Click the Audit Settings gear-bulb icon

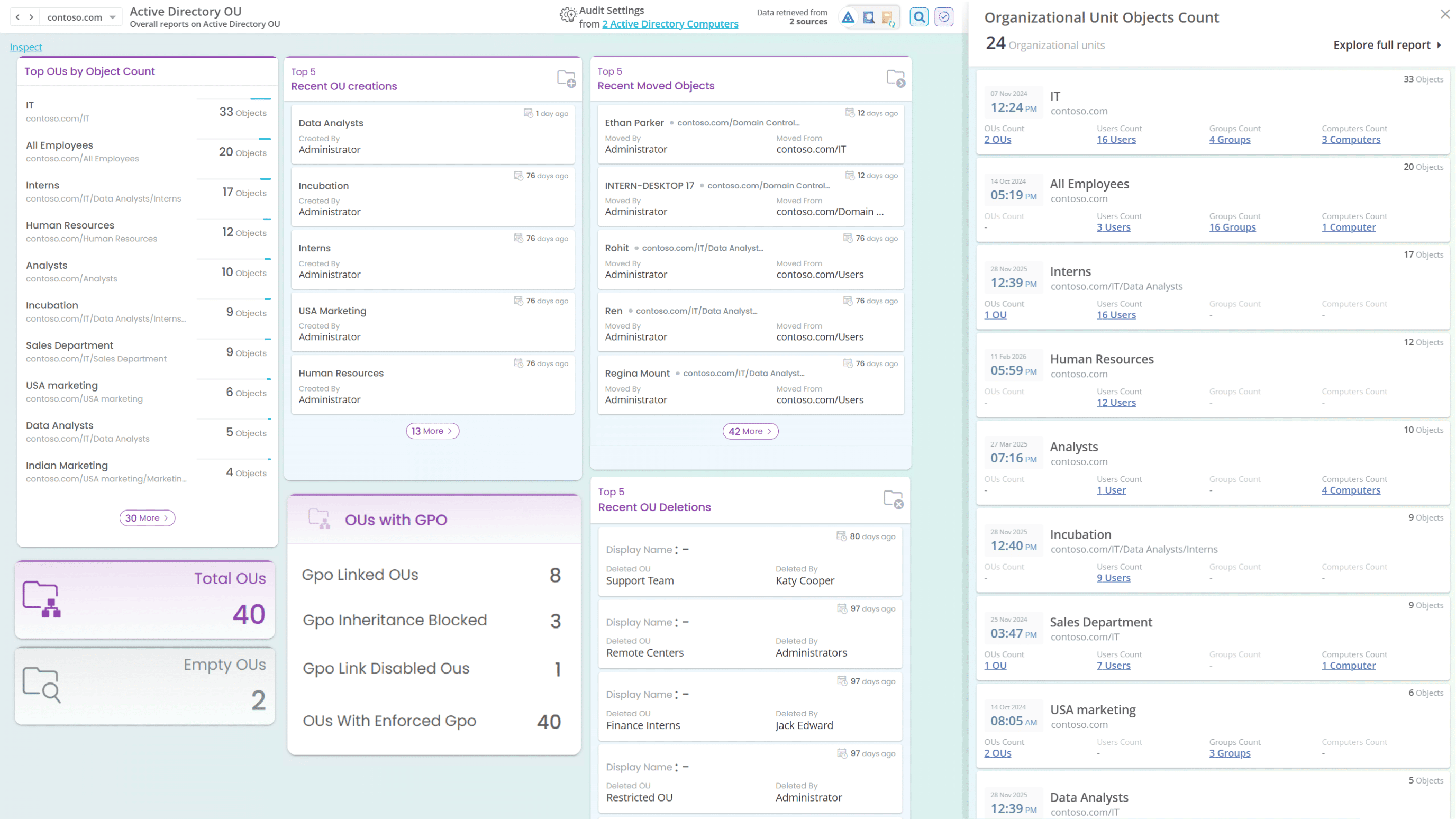pos(568,15)
